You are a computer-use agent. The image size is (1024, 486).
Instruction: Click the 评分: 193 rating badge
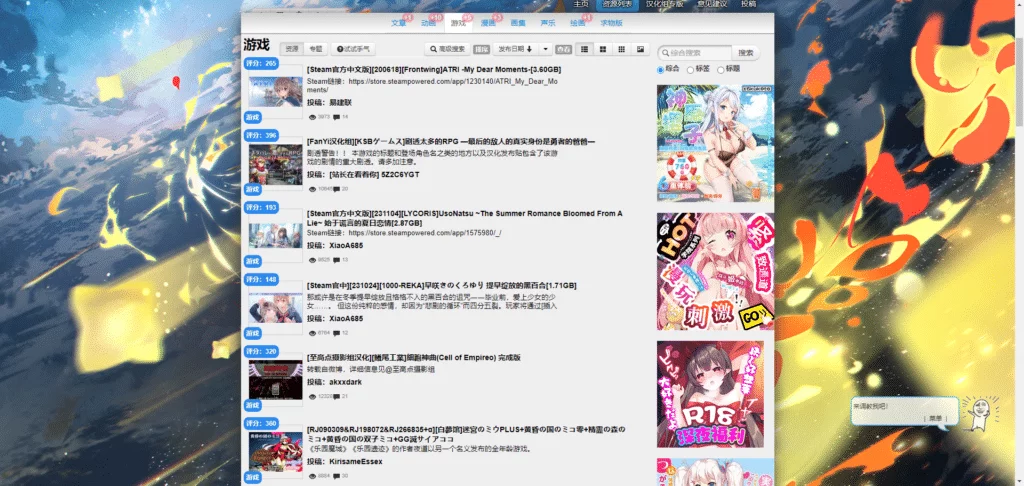pyautogui.click(x=262, y=207)
